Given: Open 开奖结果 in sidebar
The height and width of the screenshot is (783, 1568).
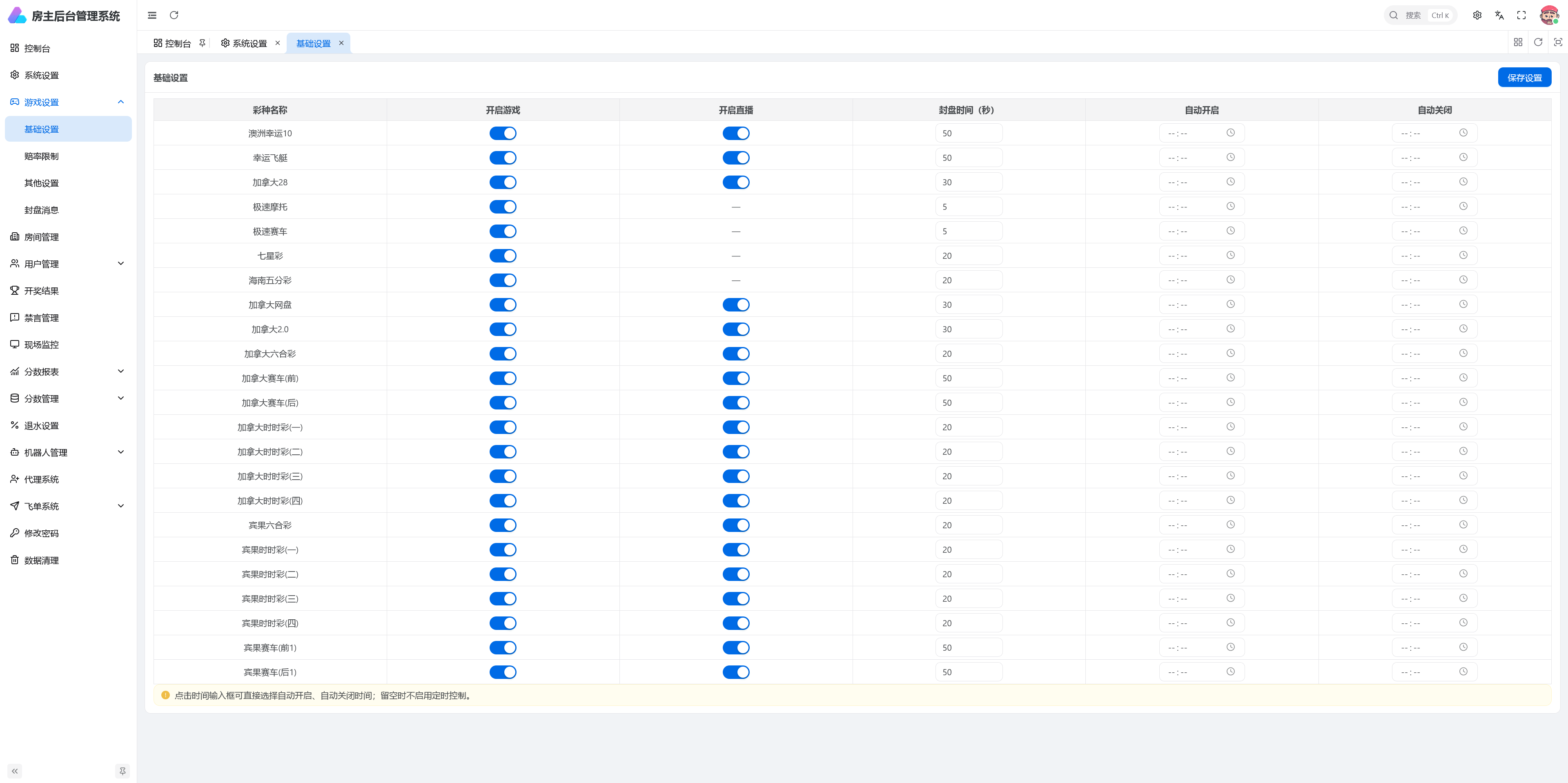Looking at the screenshot, I should coord(68,291).
